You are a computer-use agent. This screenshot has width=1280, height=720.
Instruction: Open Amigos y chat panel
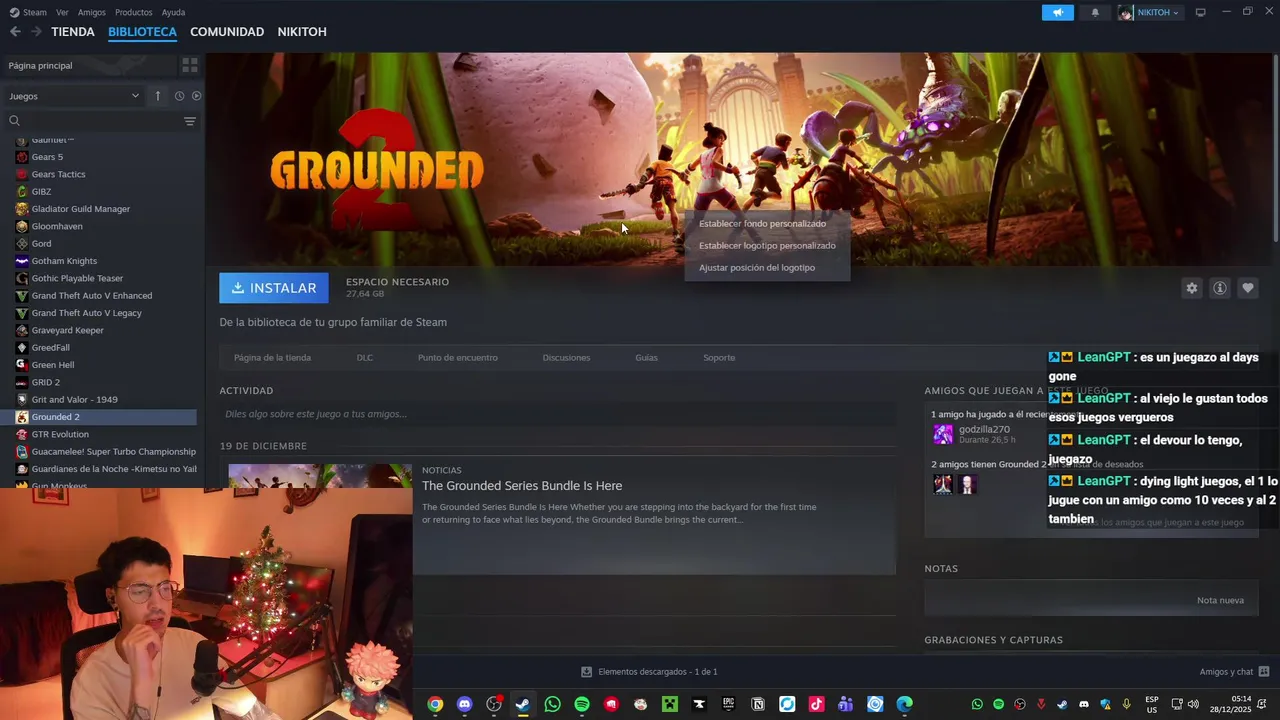[x=1234, y=672]
